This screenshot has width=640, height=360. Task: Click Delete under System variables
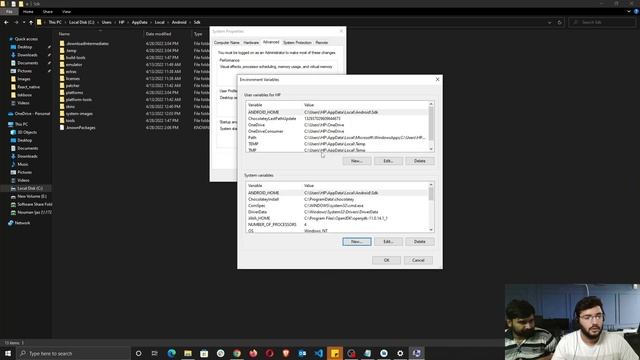click(420, 242)
